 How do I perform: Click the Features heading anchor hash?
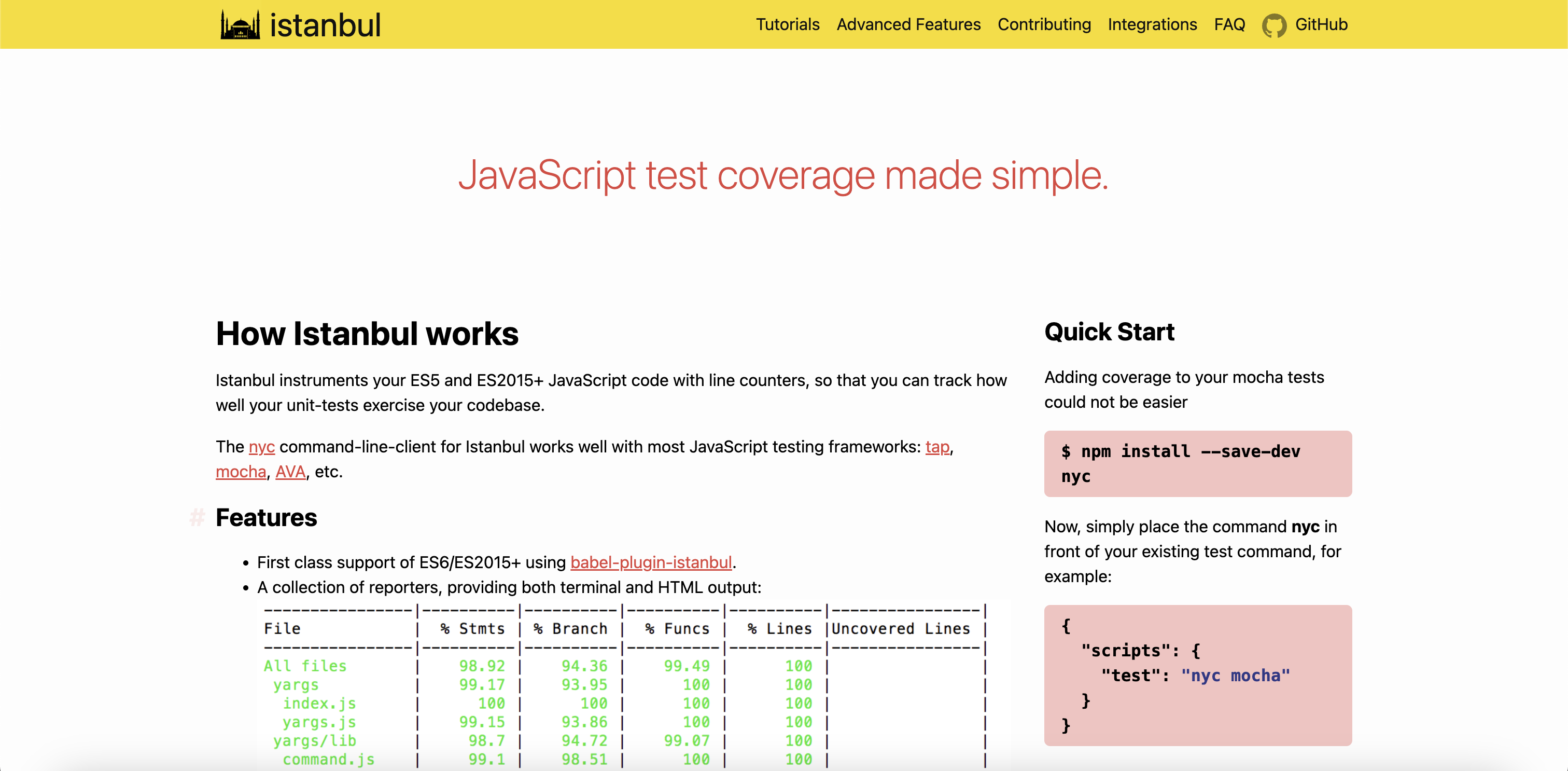tap(197, 518)
